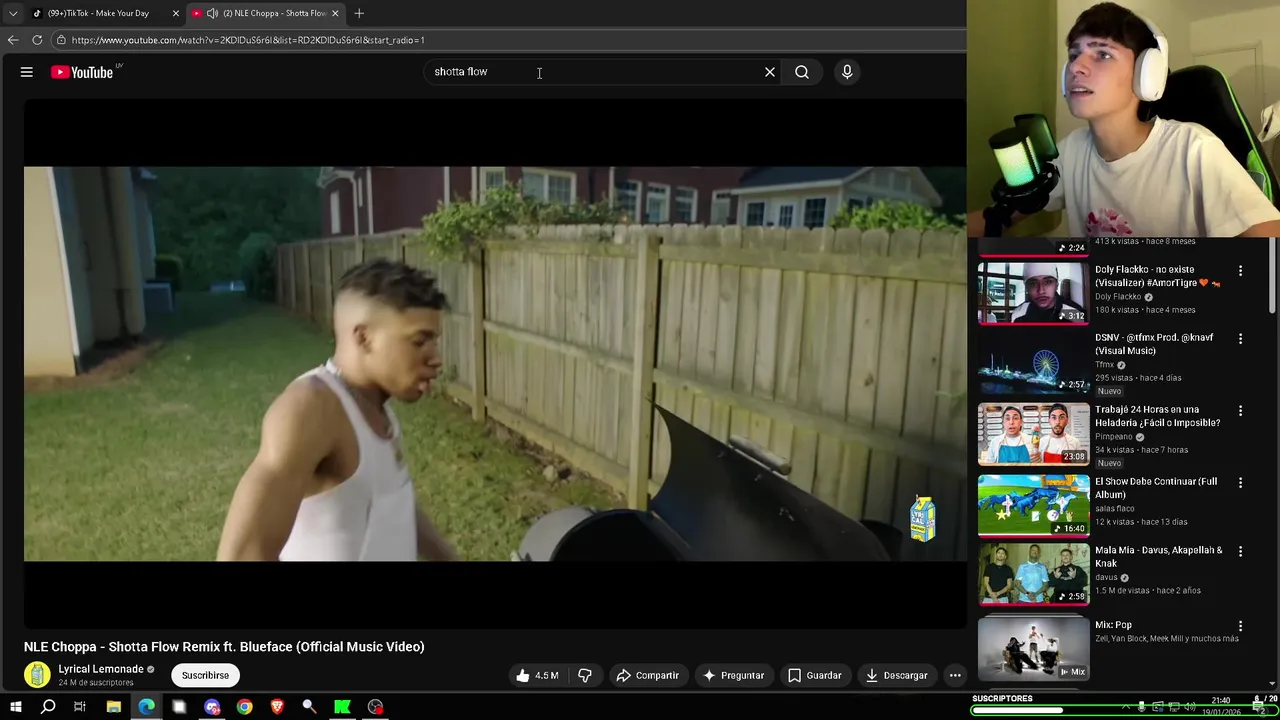Start voice search with the microphone

click(847, 72)
